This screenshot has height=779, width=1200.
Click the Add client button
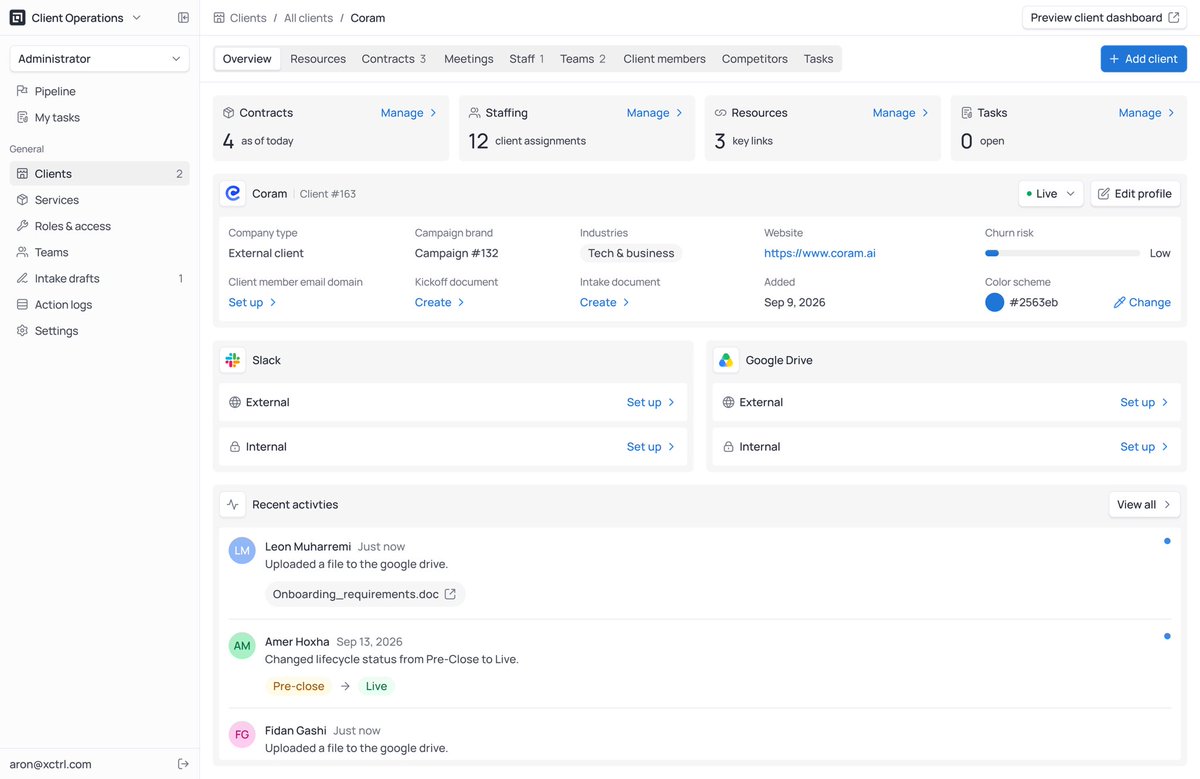1144,59
